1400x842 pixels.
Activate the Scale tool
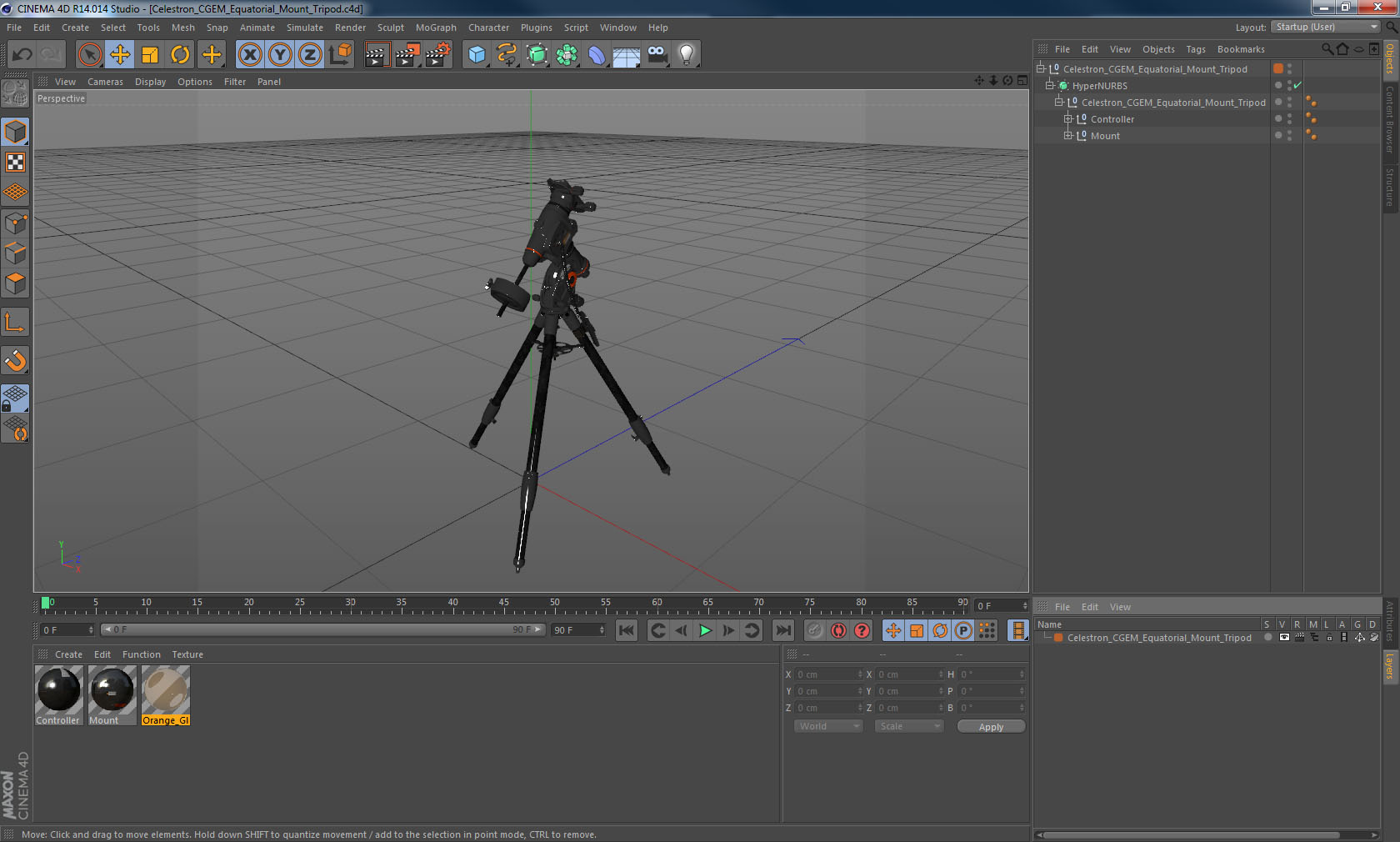click(150, 55)
